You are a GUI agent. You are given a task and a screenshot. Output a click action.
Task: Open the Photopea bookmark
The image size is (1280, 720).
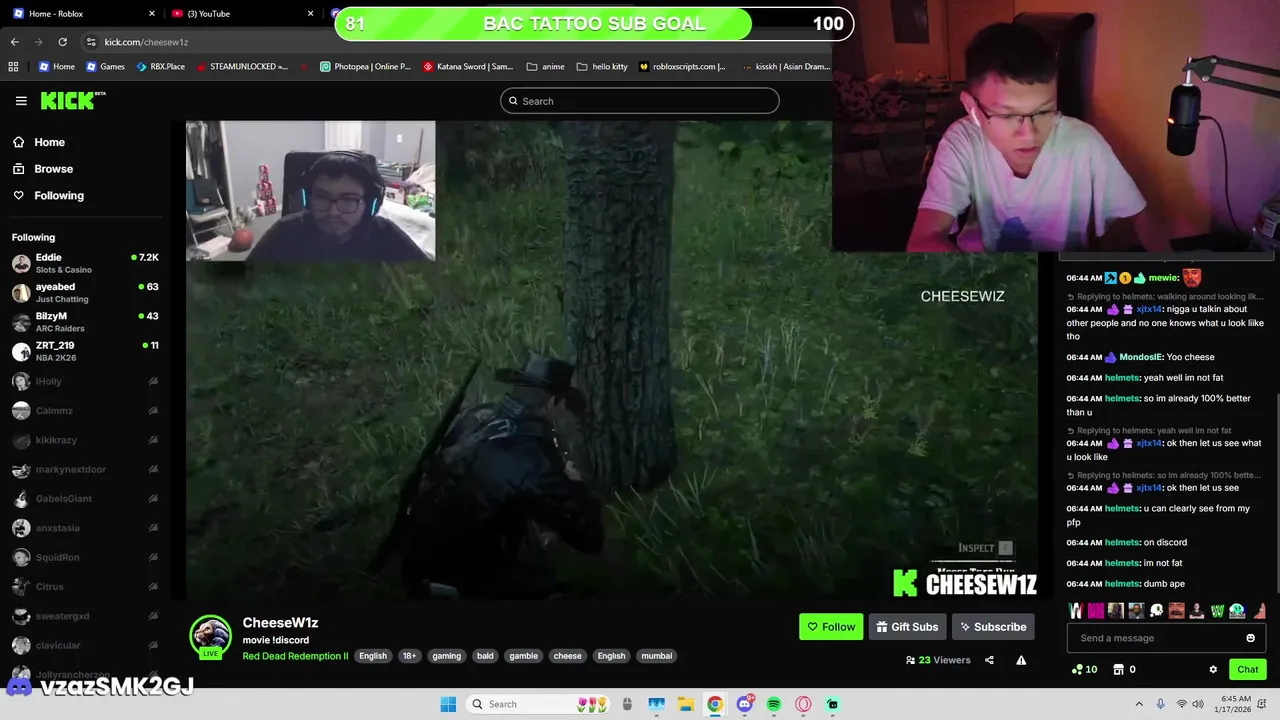point(365,67)
